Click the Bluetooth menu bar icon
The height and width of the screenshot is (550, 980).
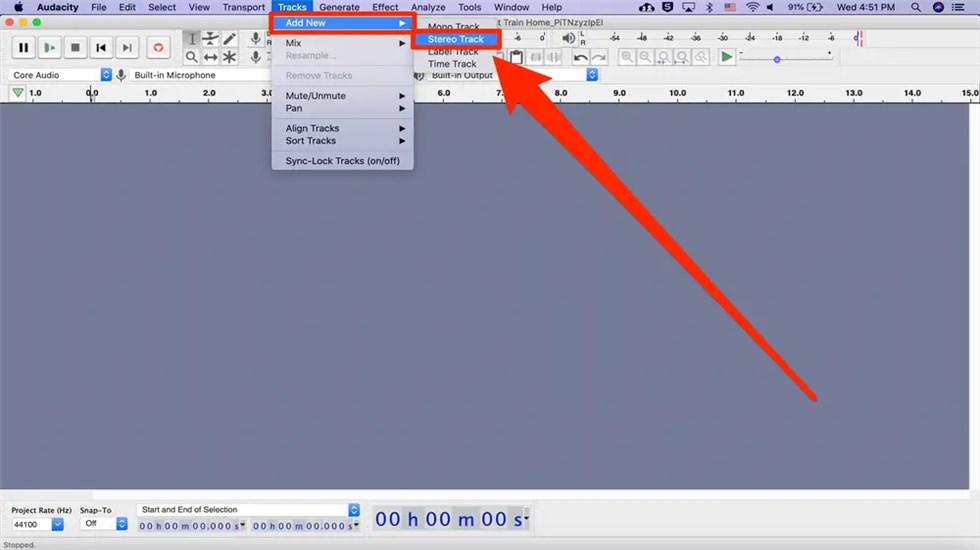(709, 8)
